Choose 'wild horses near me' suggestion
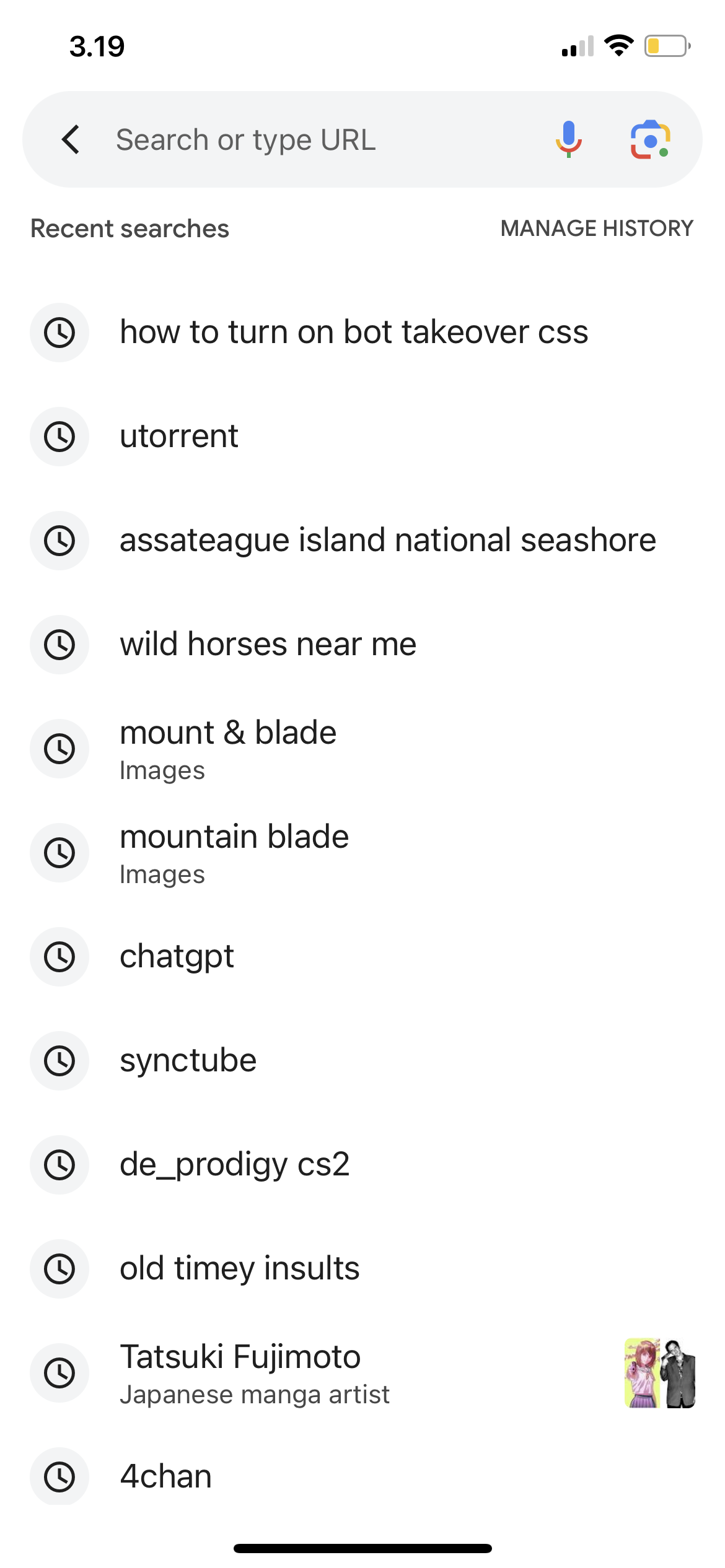 [362, 645]
